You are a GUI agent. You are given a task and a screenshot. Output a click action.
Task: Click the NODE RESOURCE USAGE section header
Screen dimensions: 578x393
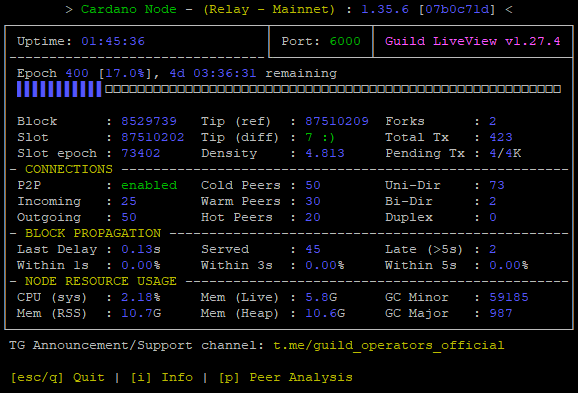(101, 281)
